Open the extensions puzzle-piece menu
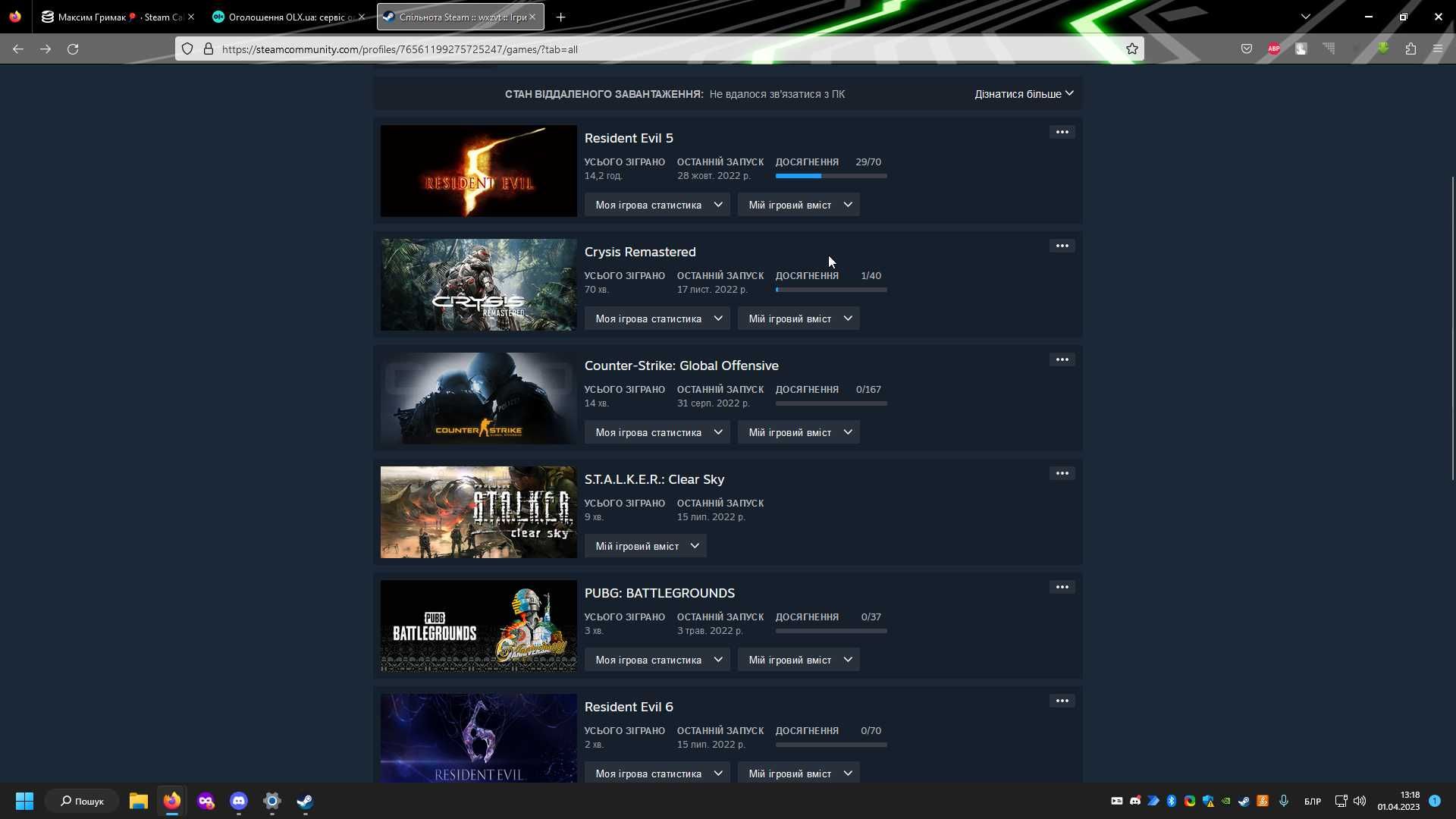The image size is (1456, 819). pos(1410,49)
